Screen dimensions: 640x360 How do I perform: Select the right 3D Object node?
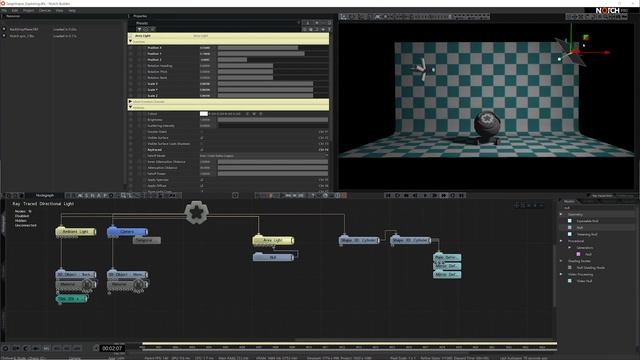point(127,275)
